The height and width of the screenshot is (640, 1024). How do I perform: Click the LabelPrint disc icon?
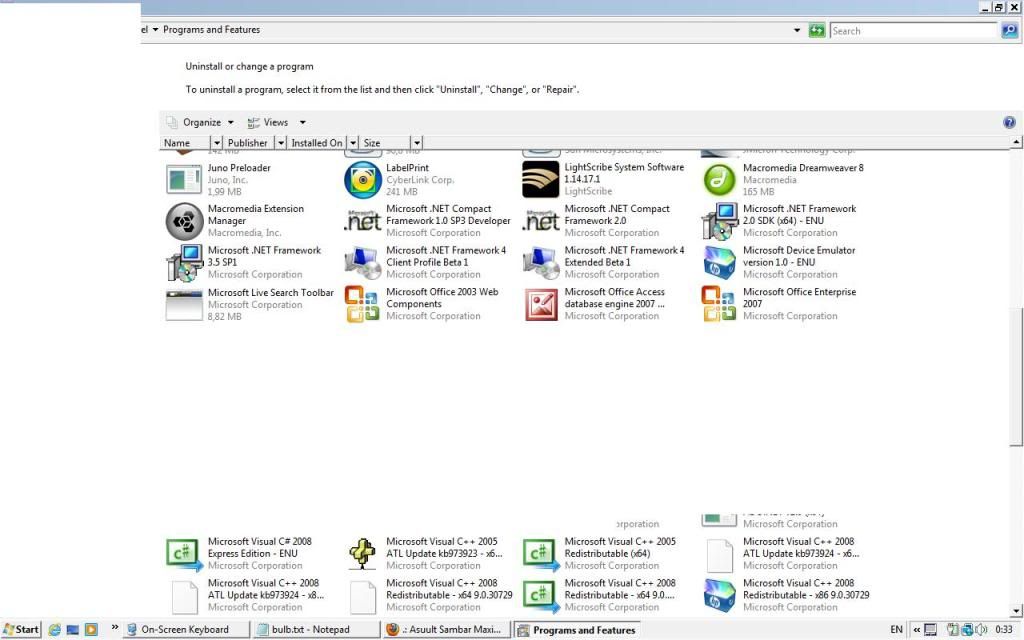[x=363, y=180]
